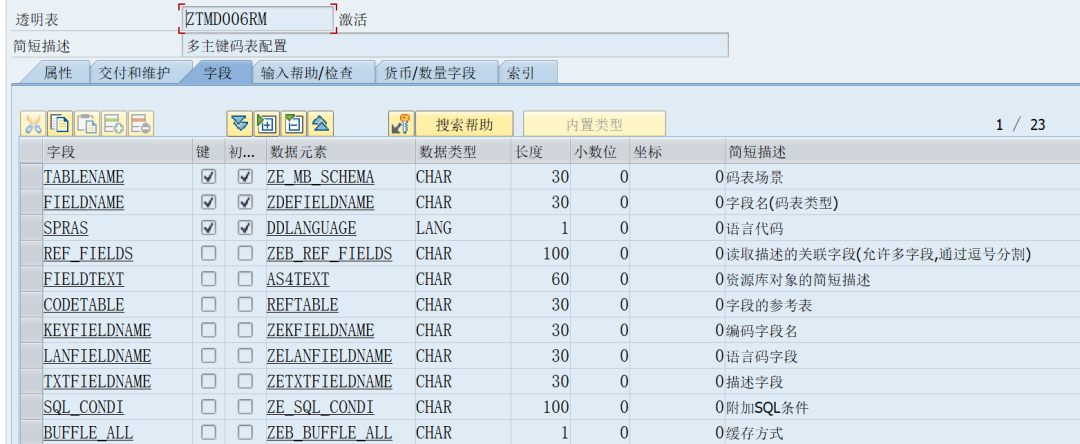
Task: Open data element ZEKFIELDNAME
Action: pyautogui.click(x=320, y=330)
